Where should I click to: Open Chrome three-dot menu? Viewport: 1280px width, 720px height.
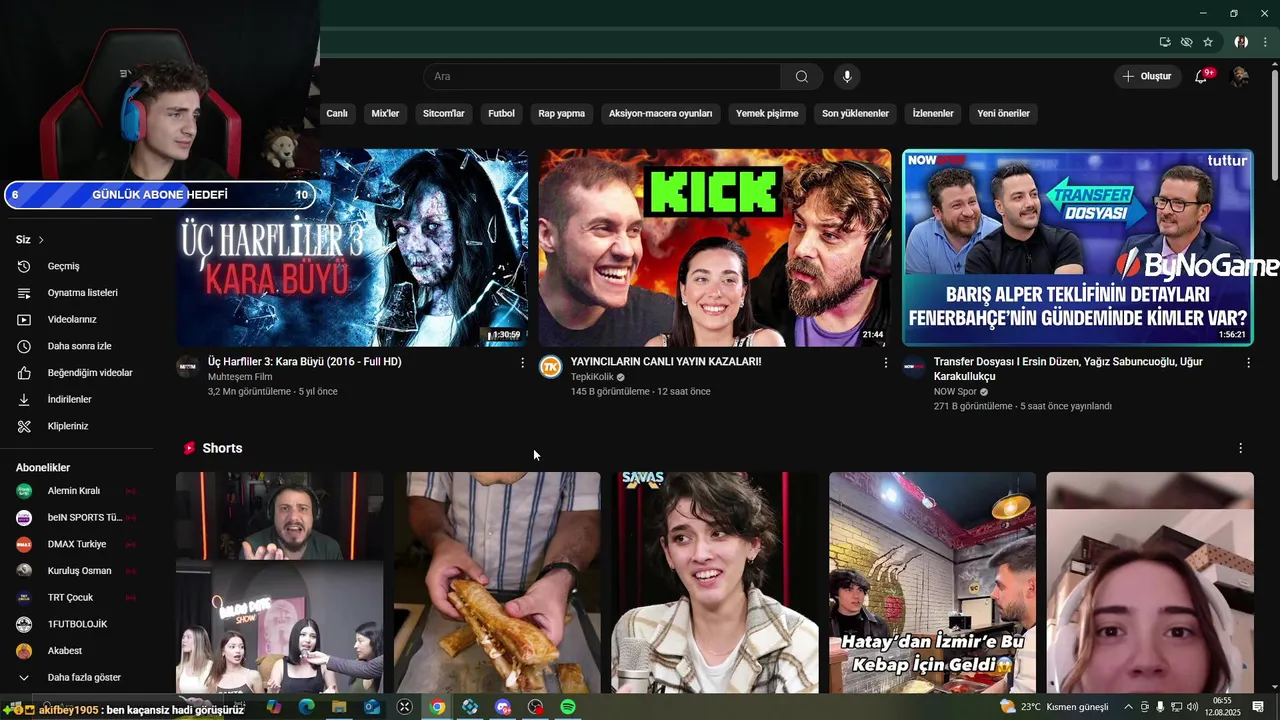pos(1266,42)
